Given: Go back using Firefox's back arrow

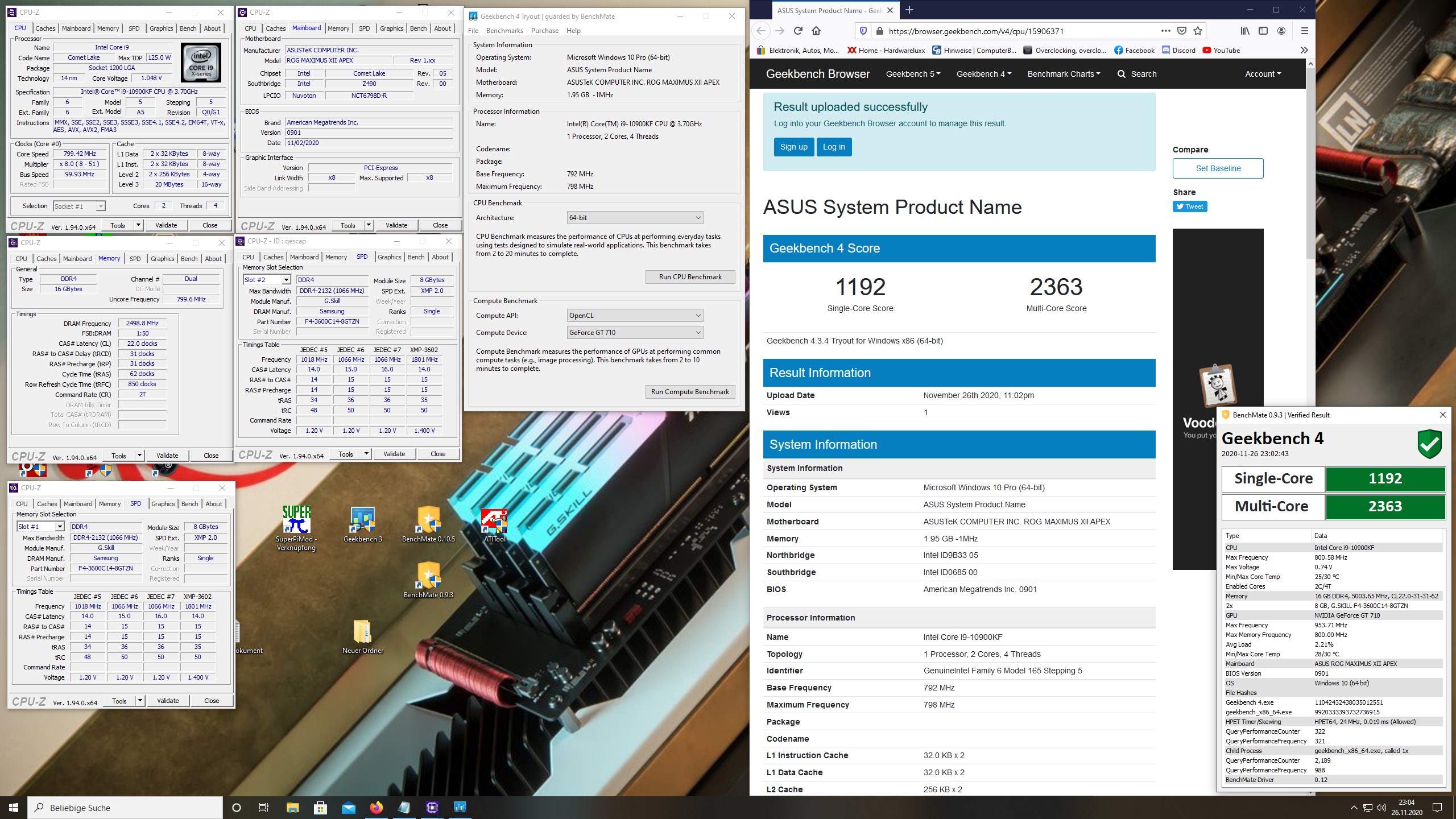Looking at the screenshot, I should point(762,31).
